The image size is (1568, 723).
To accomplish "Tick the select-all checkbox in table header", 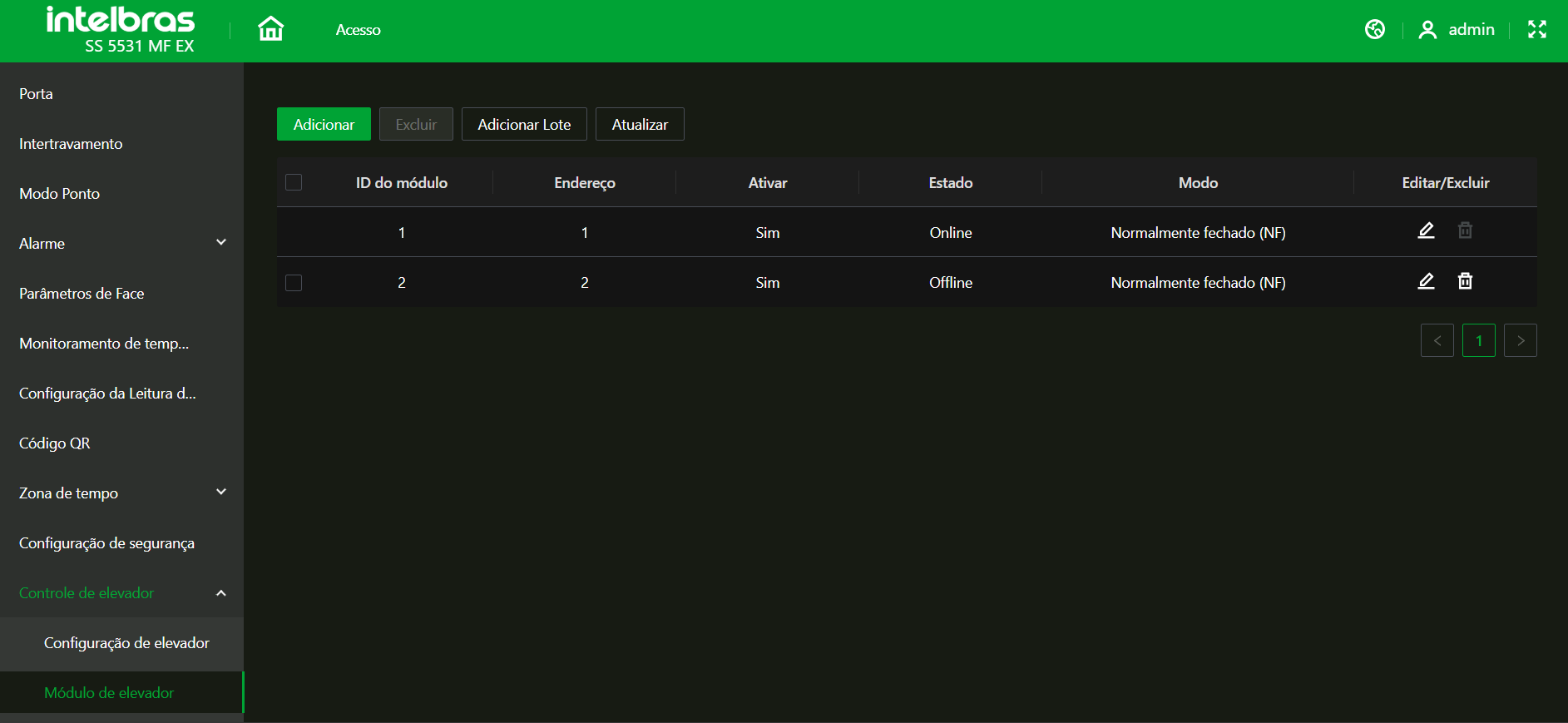I will pyautogui.click(x=294, y=182).
